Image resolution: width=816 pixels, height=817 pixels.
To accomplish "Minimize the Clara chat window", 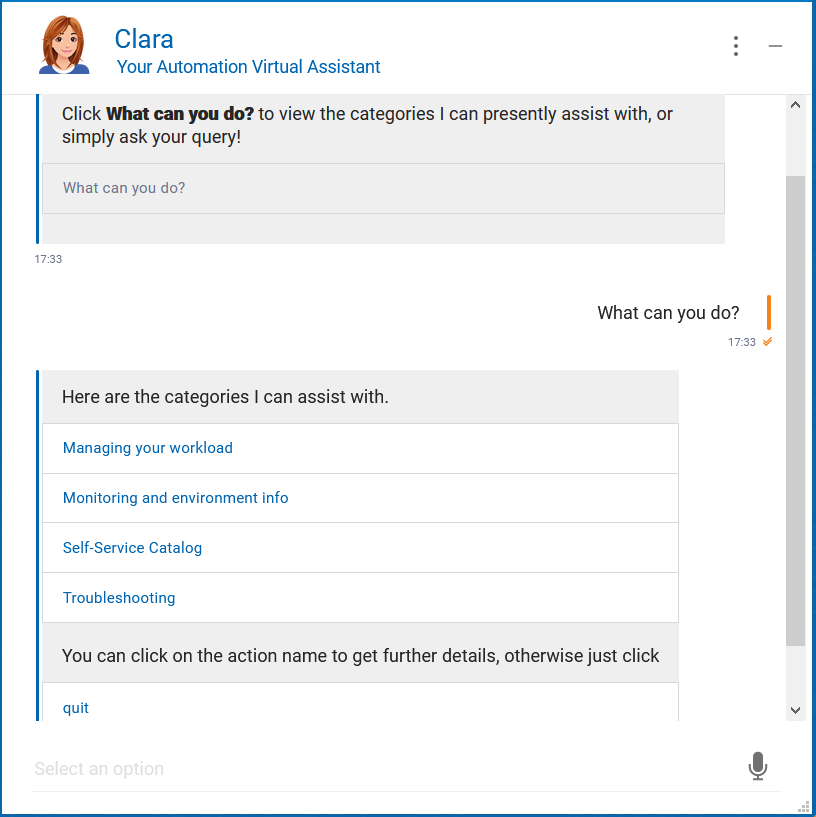I will tap(775, 46).
